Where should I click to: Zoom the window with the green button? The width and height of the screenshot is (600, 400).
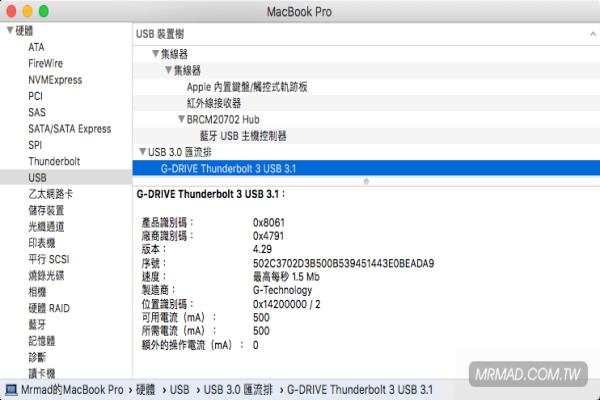pos(44,11)
